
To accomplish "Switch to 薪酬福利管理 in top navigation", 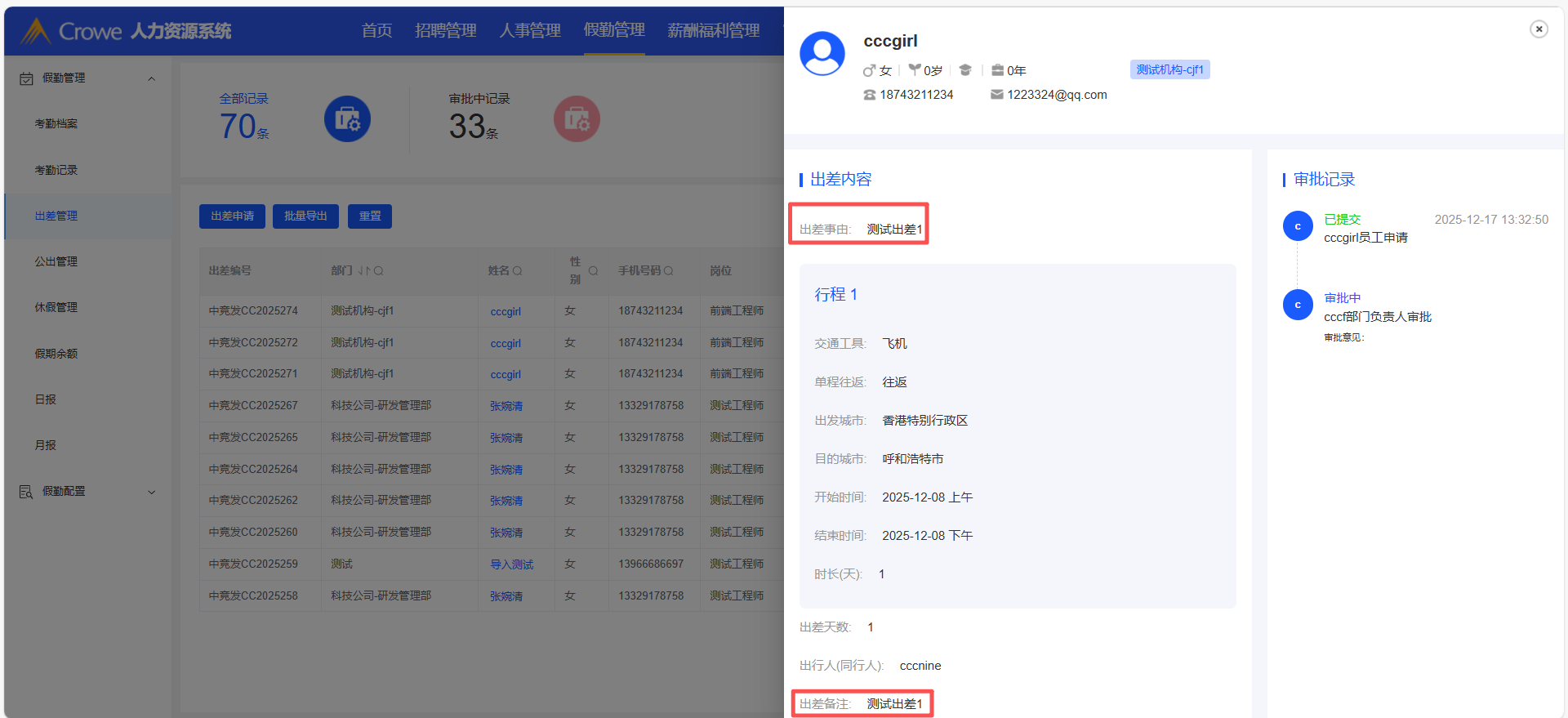I will [713, 31].
